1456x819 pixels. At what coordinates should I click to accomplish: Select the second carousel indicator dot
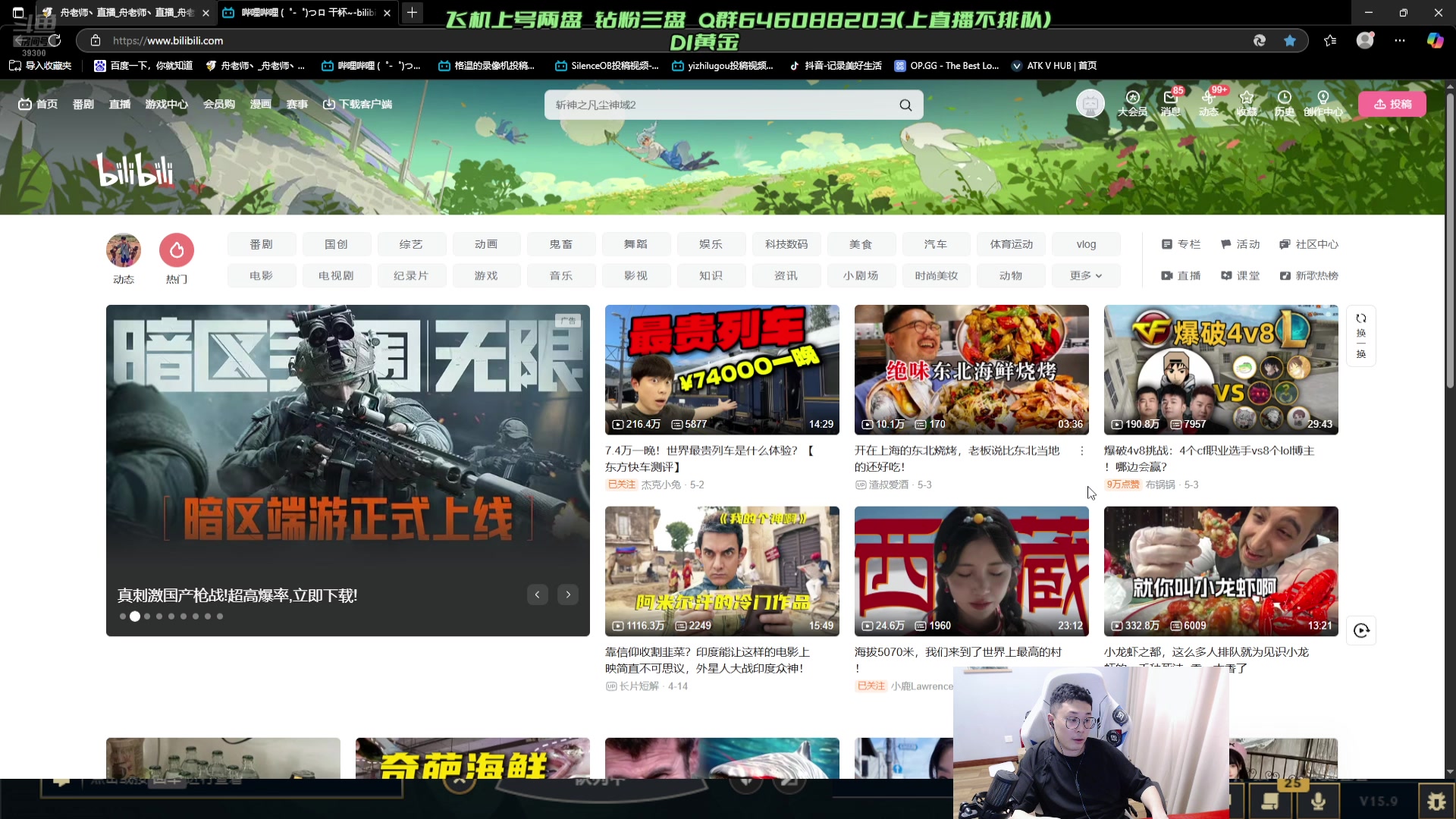(135, 617)
